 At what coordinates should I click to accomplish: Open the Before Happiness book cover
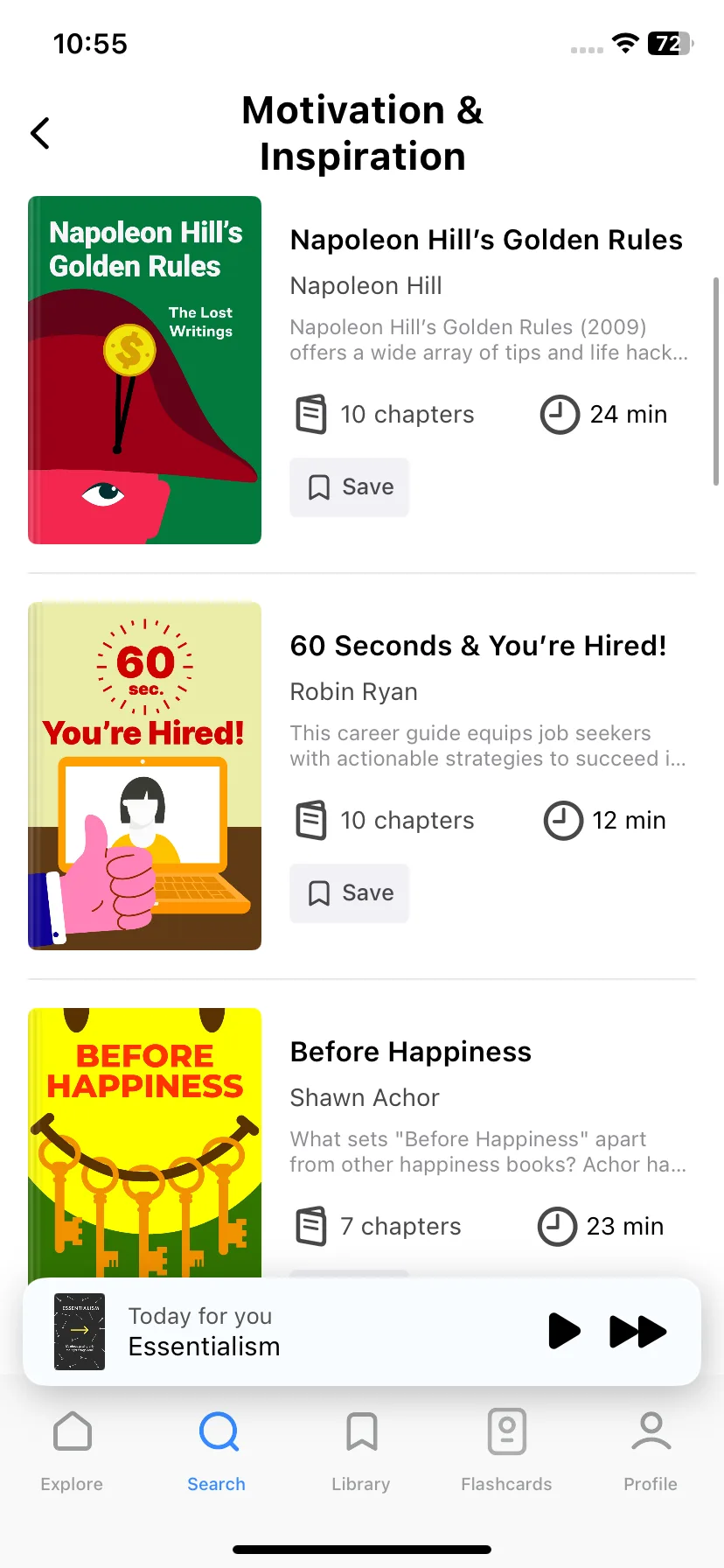point(144,1143)
